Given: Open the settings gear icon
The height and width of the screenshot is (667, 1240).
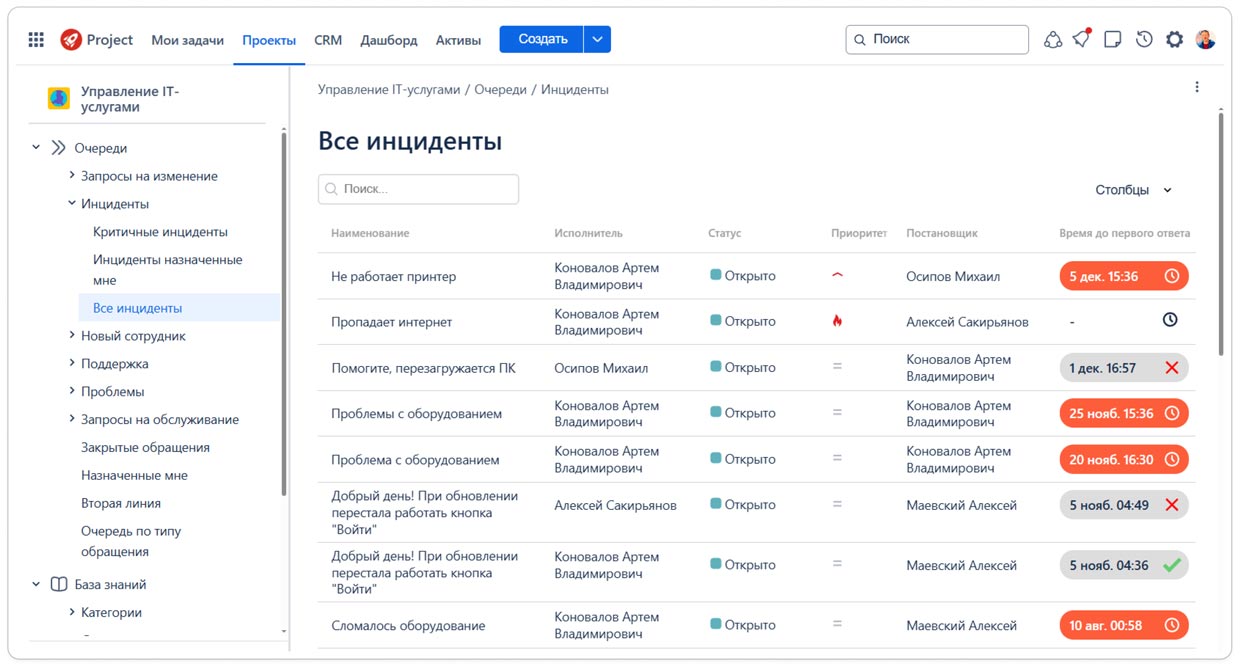Looking at the screenshot, I should [1174, 40].
